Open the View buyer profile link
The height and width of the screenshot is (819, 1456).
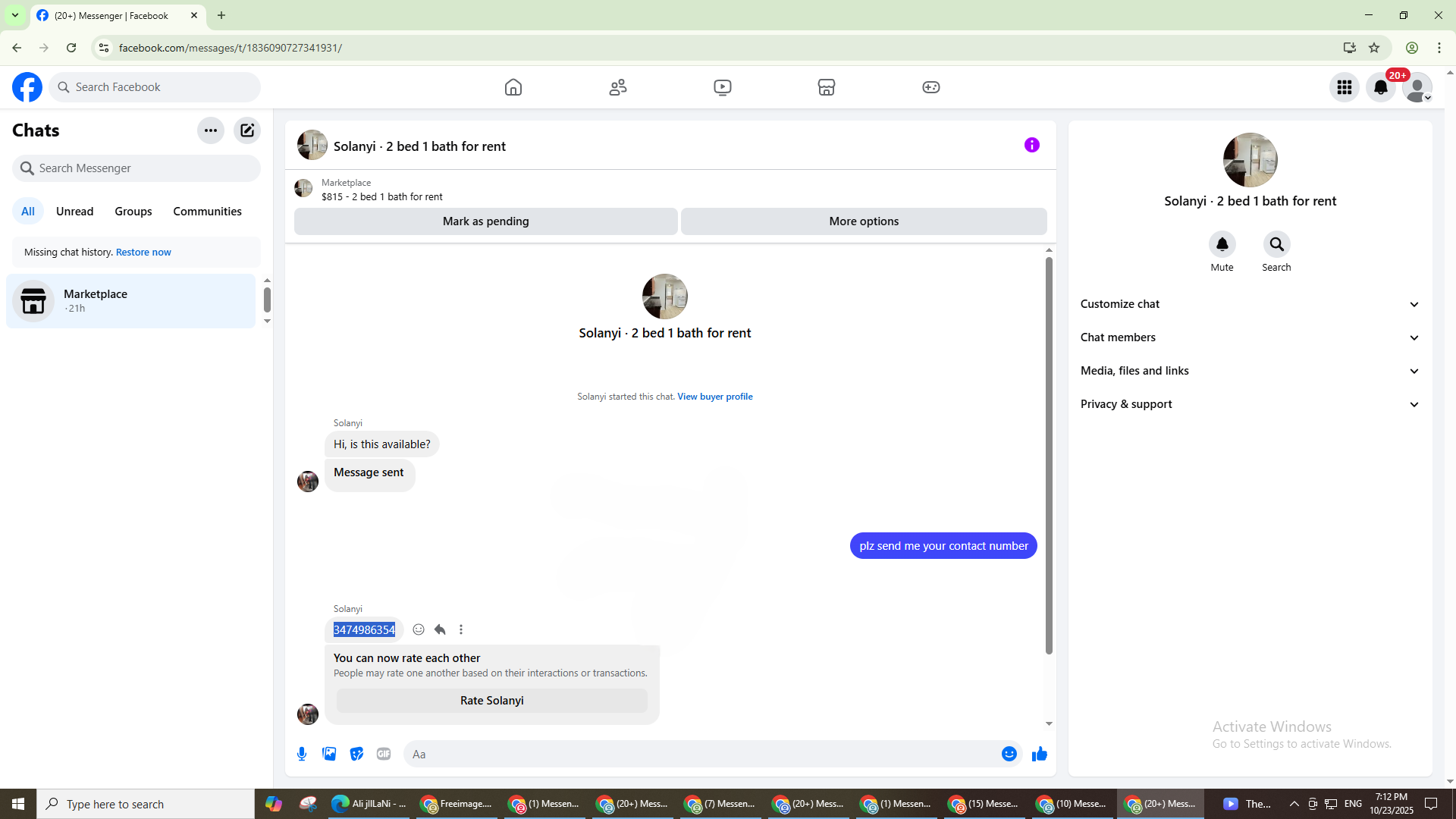(714, 397)
